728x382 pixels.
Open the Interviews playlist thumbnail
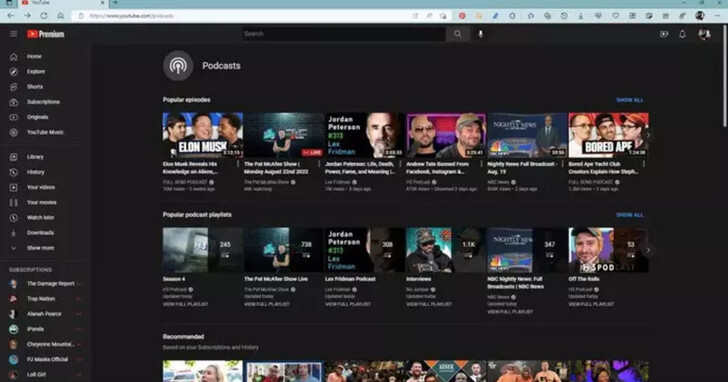pyautogui.click(x=446, y=250)
